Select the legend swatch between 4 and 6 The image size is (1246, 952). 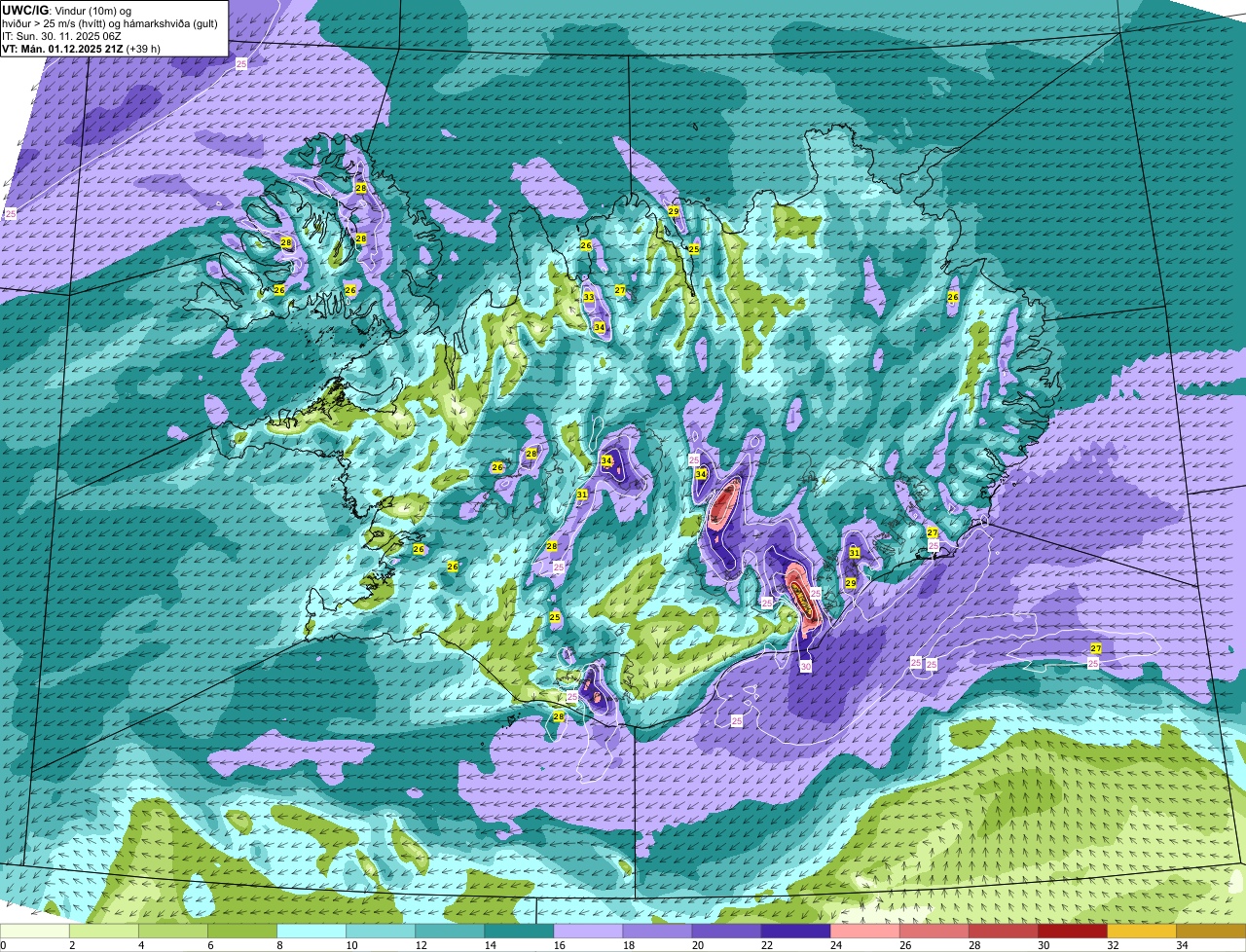pyautogui.click(x=173, y=931)
